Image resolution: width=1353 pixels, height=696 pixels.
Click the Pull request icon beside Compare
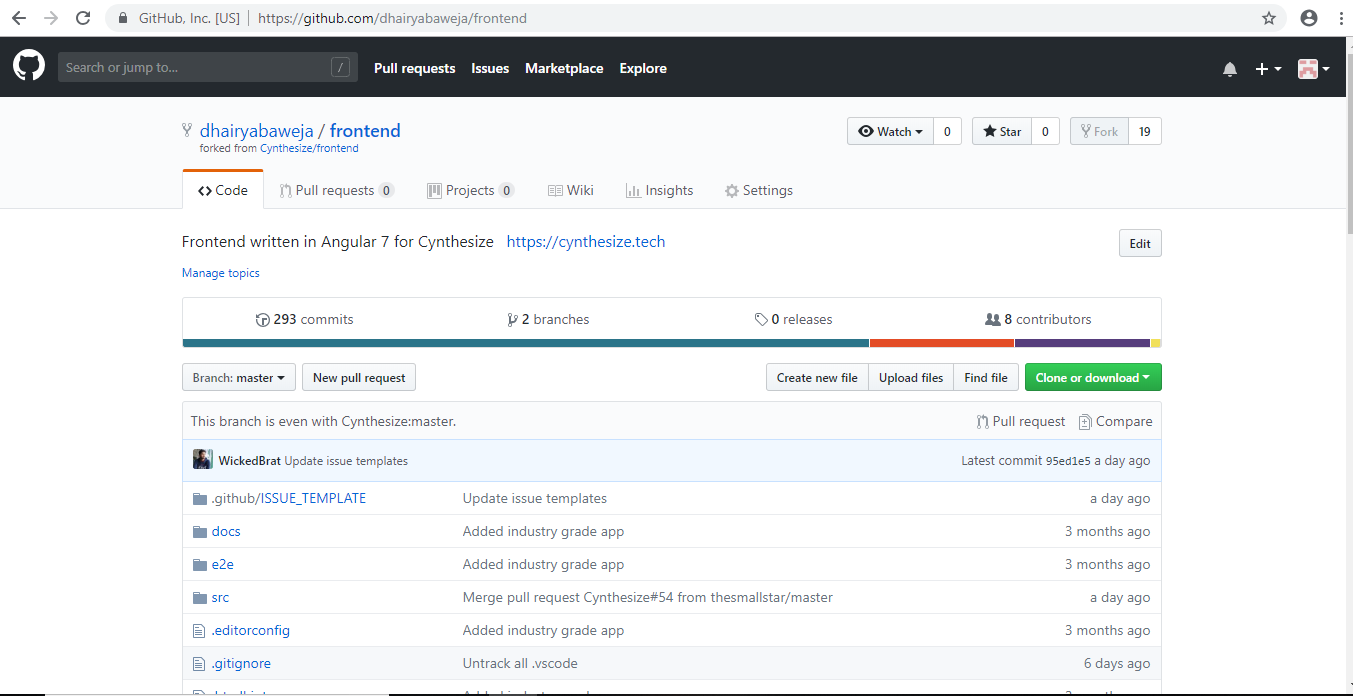(x=983, y=422)
